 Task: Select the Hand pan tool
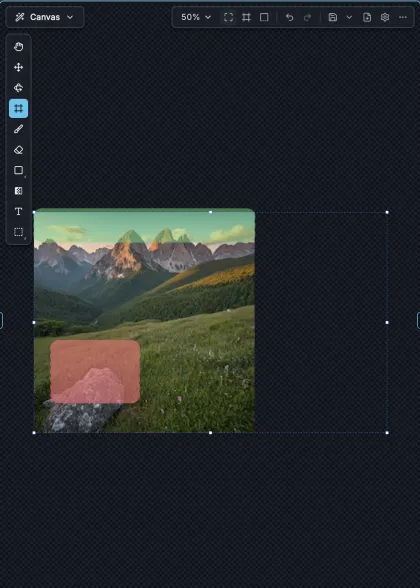click(x=18, y=46)
